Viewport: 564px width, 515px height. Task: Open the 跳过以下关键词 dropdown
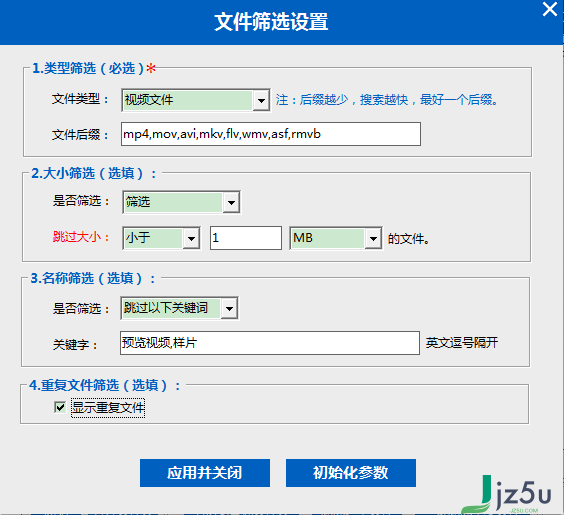pyautogui.click(x=179, y=308)
